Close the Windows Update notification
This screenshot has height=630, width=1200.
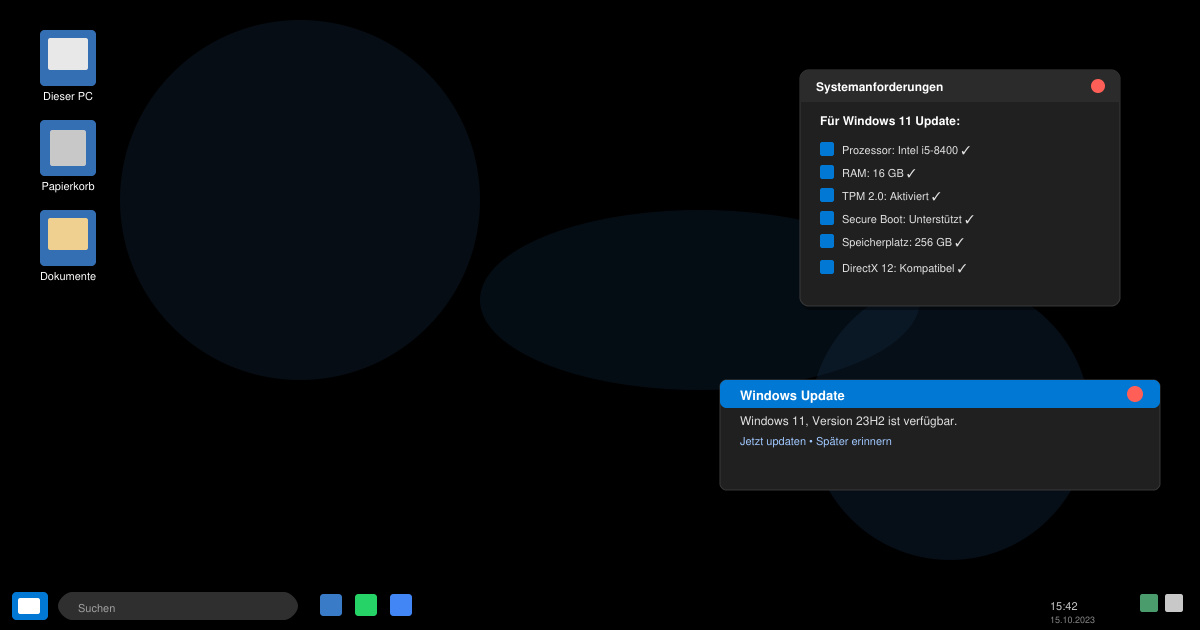pyautogui.click(x=1135, y=394)
